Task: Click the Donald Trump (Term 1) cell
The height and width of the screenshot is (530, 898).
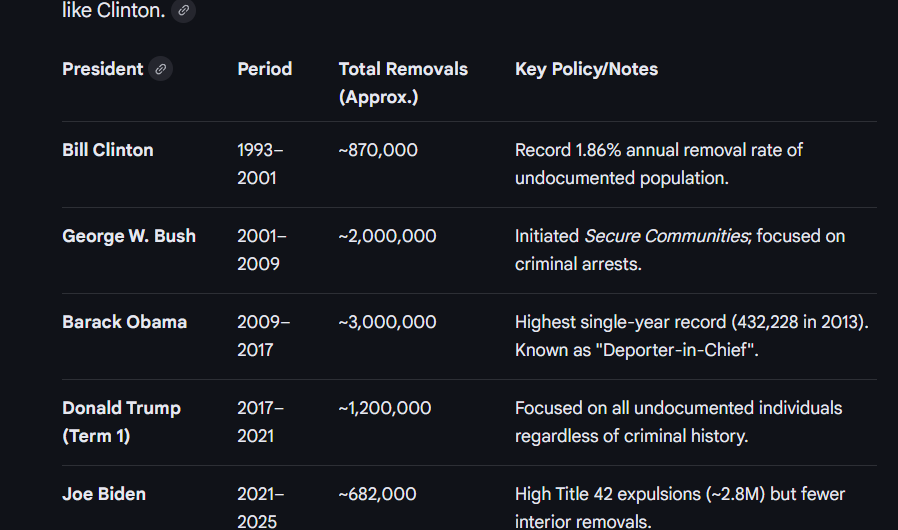Action: pos(121,421)
